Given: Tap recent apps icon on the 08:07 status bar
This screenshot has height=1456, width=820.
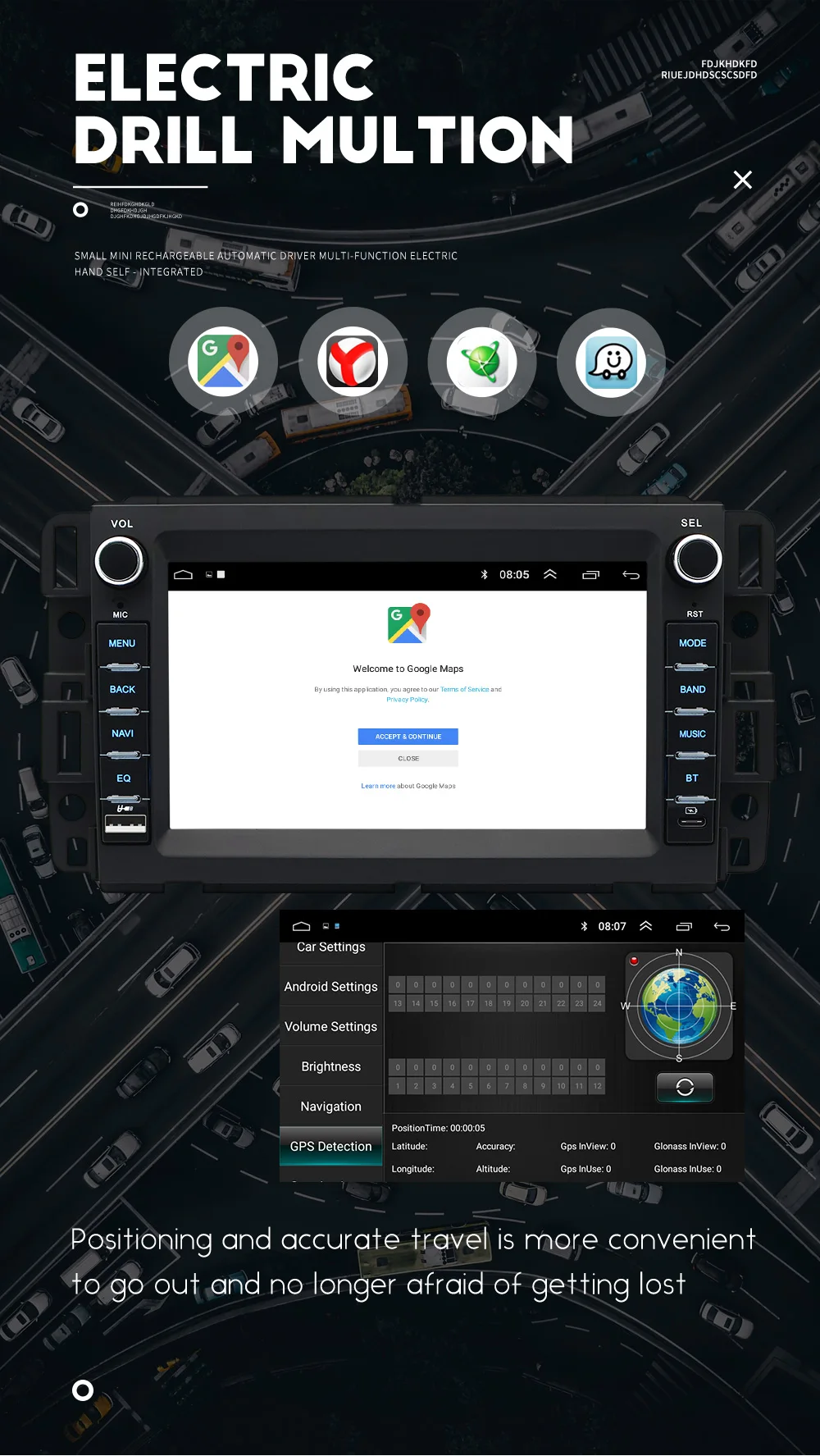Looking at the screenshot, I should click(x=684, y=927).
